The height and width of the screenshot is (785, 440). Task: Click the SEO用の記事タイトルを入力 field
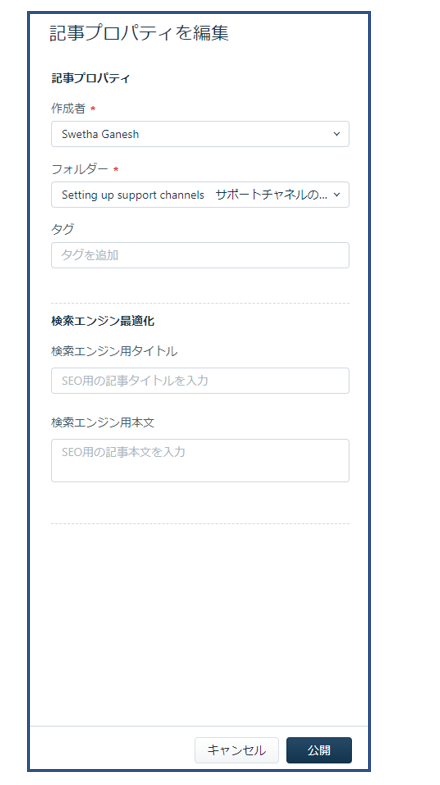point(200,381)
